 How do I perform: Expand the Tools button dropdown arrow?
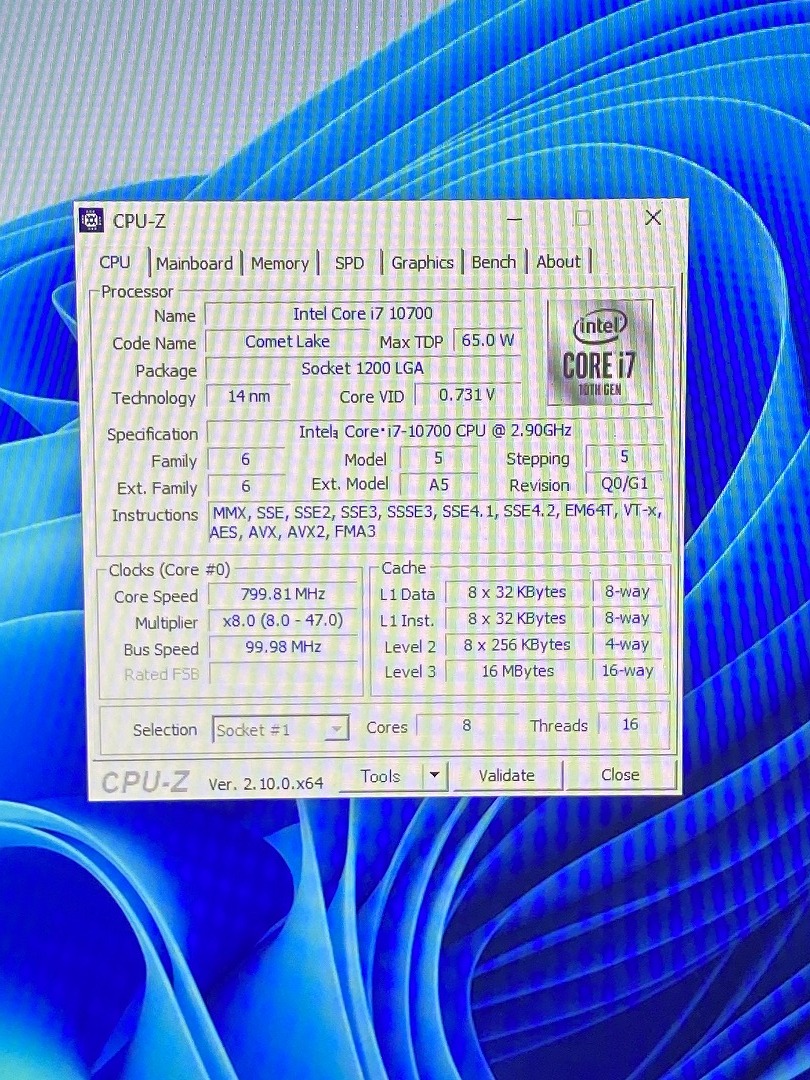(x=435, y=775)
